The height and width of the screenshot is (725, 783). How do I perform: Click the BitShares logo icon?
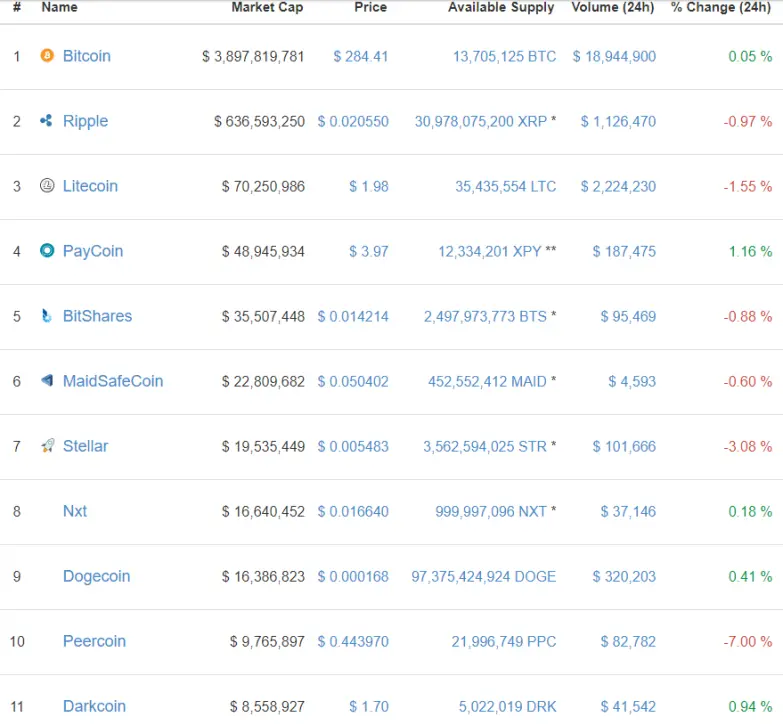coord(46,316)
